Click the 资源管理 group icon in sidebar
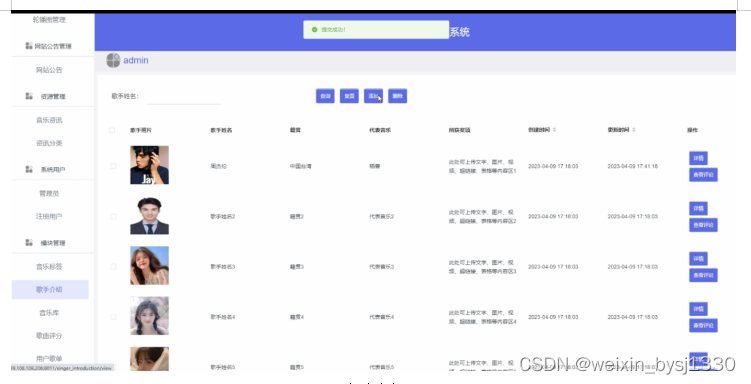Image resolution: width=751 pixels, height=384 pixels. (29, 96)
